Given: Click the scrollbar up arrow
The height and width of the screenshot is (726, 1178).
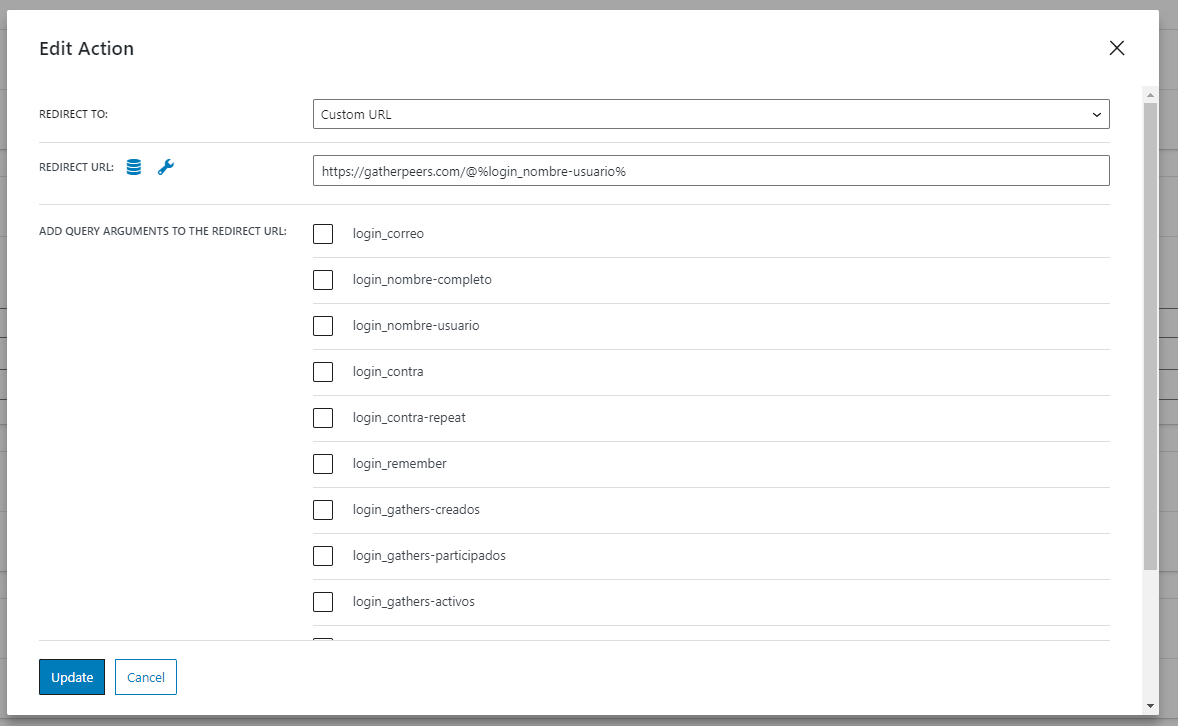Looking at the screenshot, I should point(1150,94).
